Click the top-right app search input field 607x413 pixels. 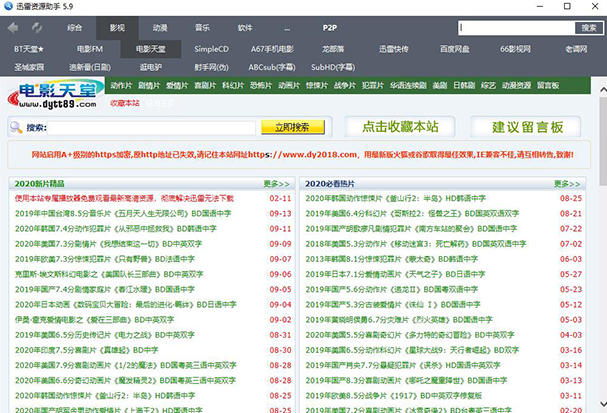point(516,28)
